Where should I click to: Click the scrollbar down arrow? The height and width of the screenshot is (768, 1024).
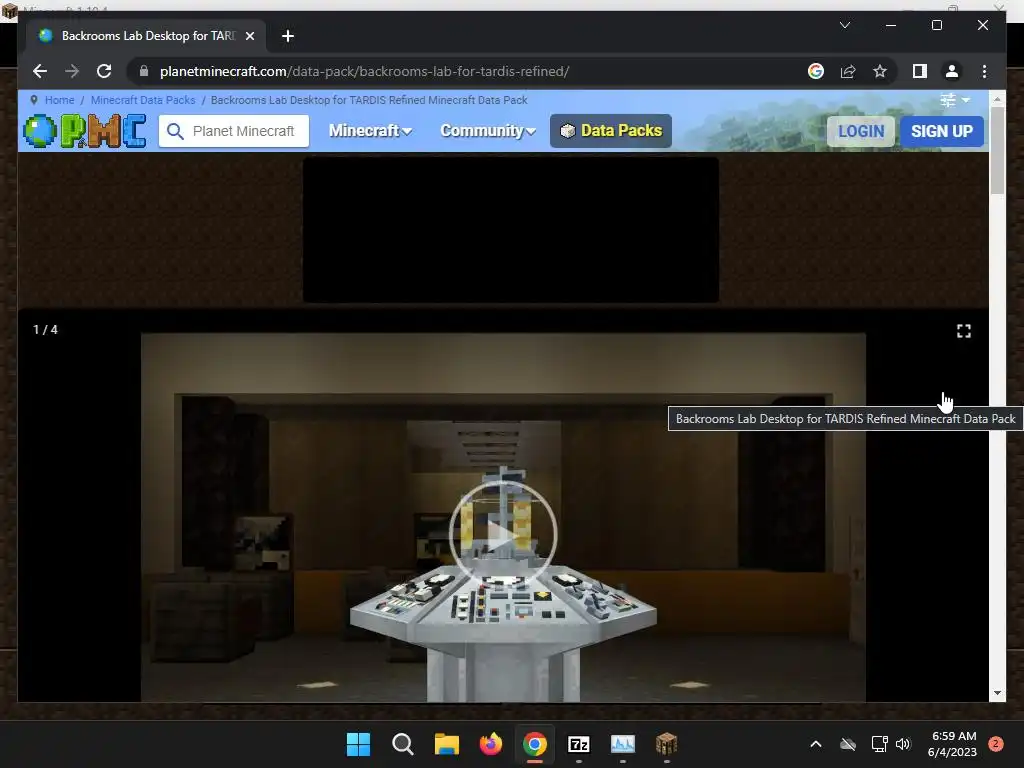[997, 693]
